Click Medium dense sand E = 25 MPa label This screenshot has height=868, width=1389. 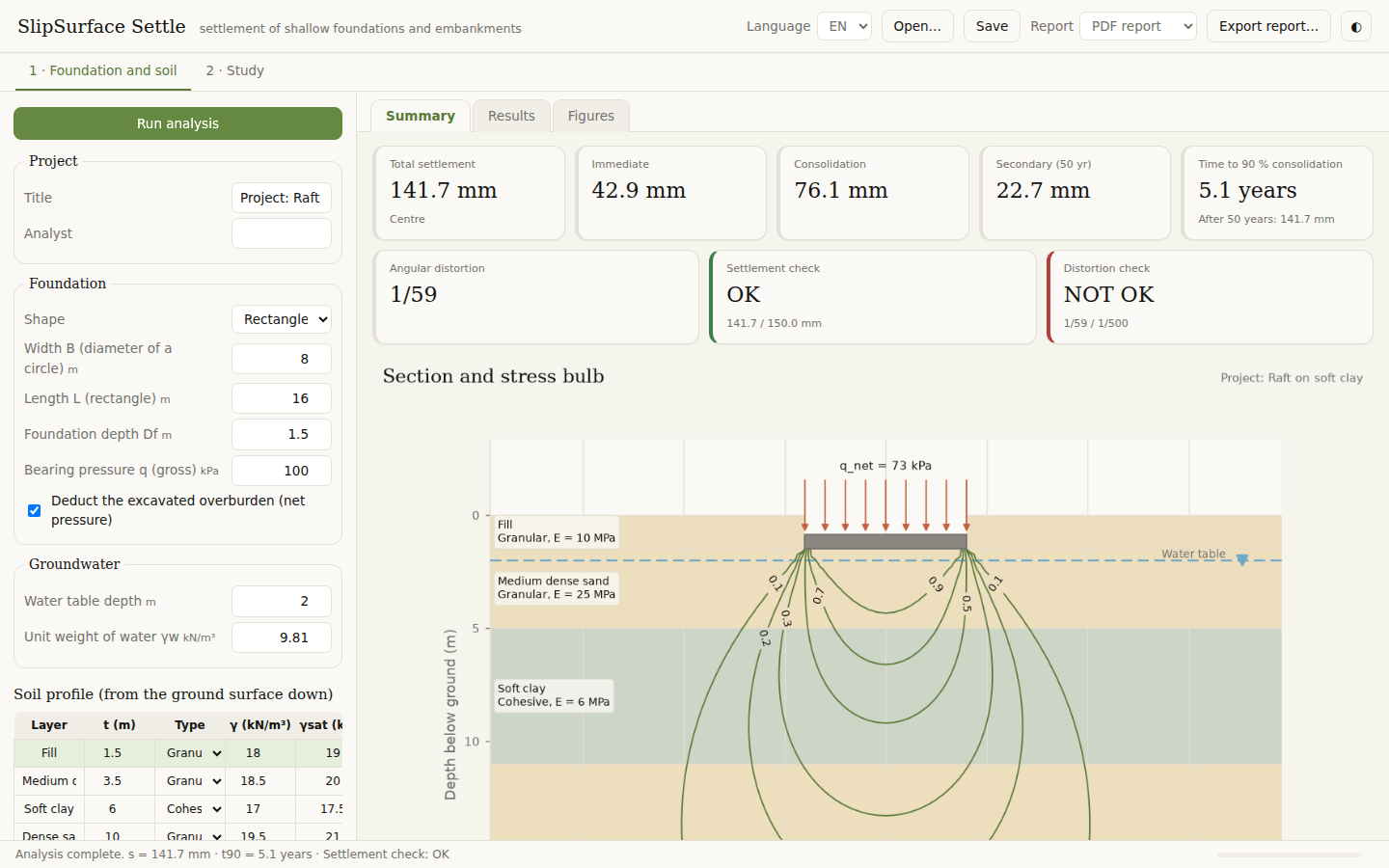557,587
